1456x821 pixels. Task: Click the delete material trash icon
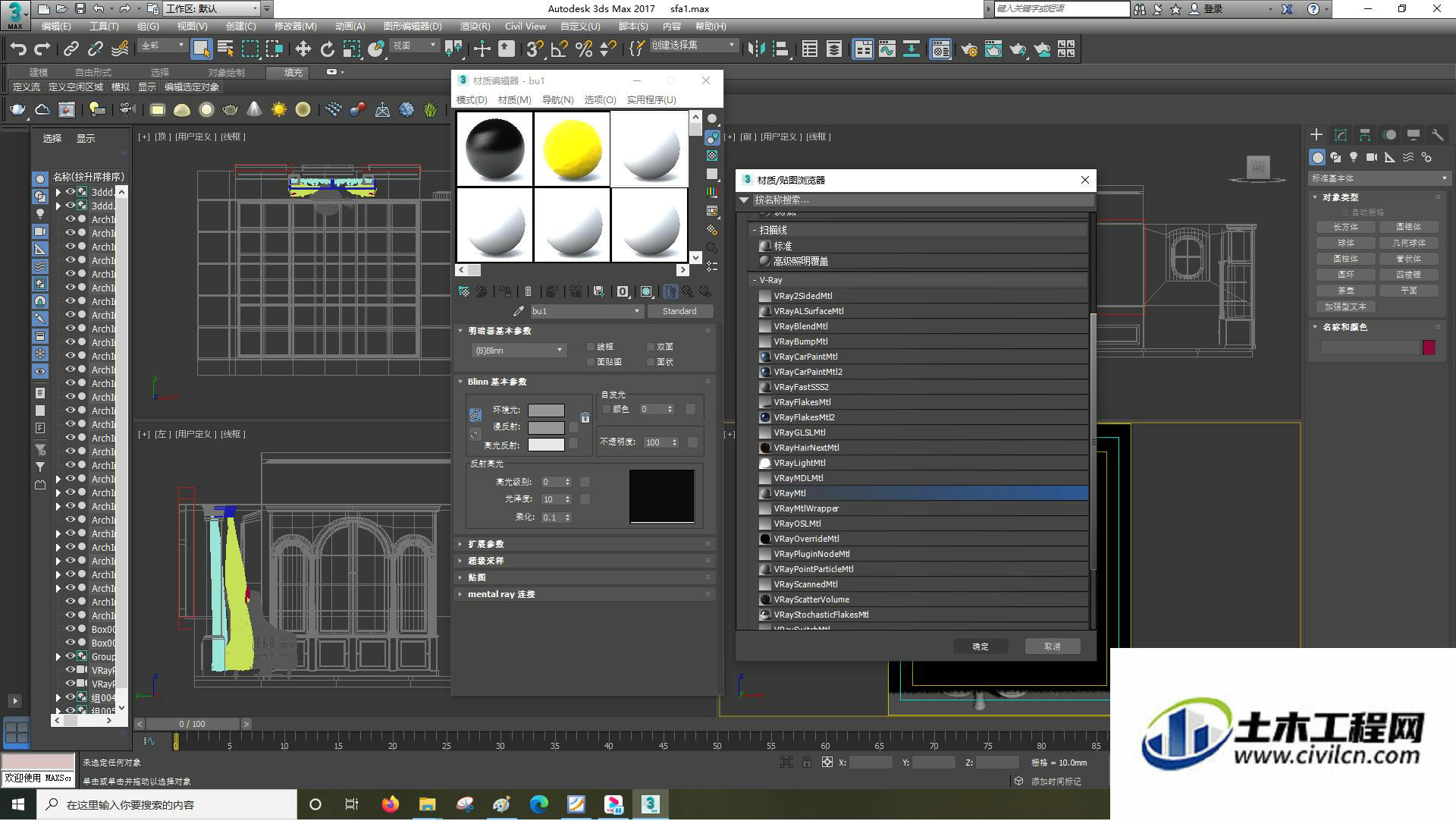tap(529, 291)
